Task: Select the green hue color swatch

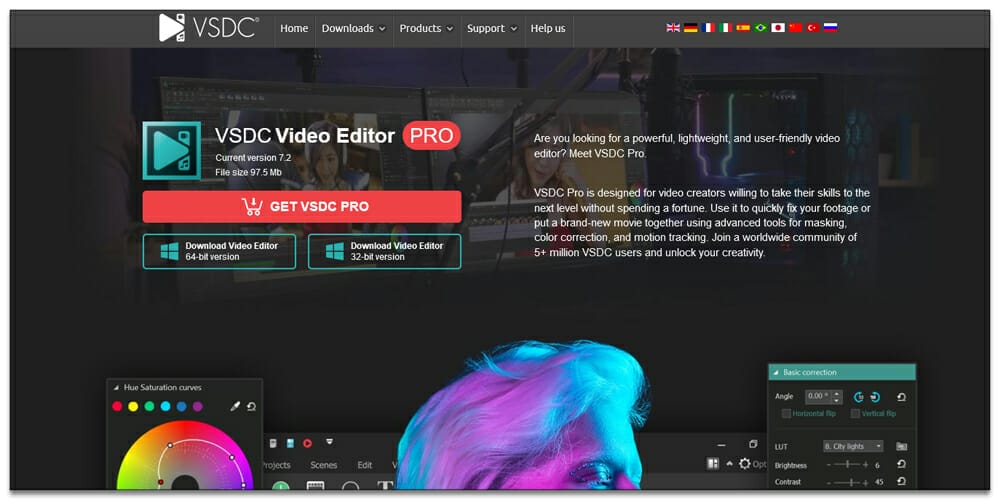Action: coord(149,406)
